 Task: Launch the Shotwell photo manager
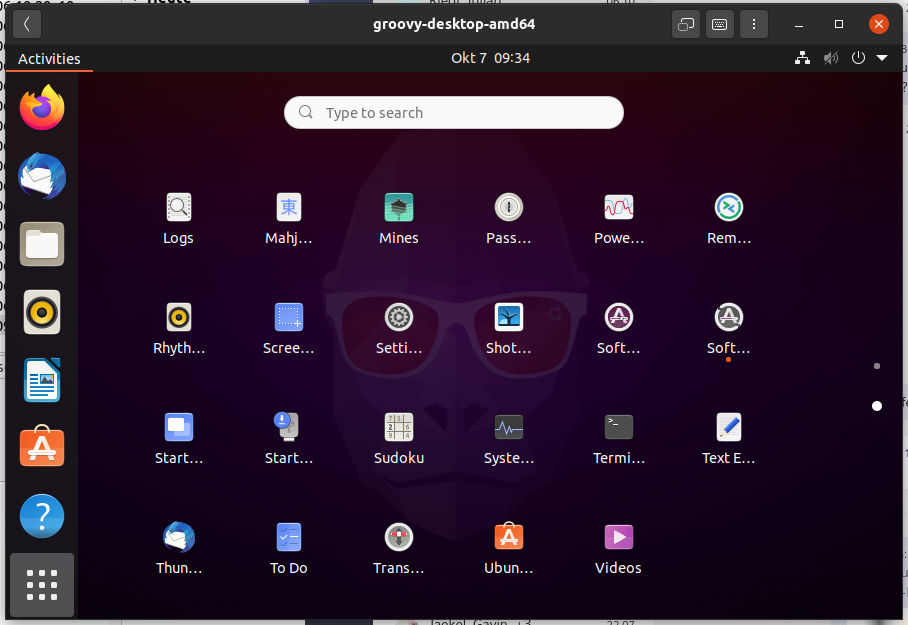[508, 329]
